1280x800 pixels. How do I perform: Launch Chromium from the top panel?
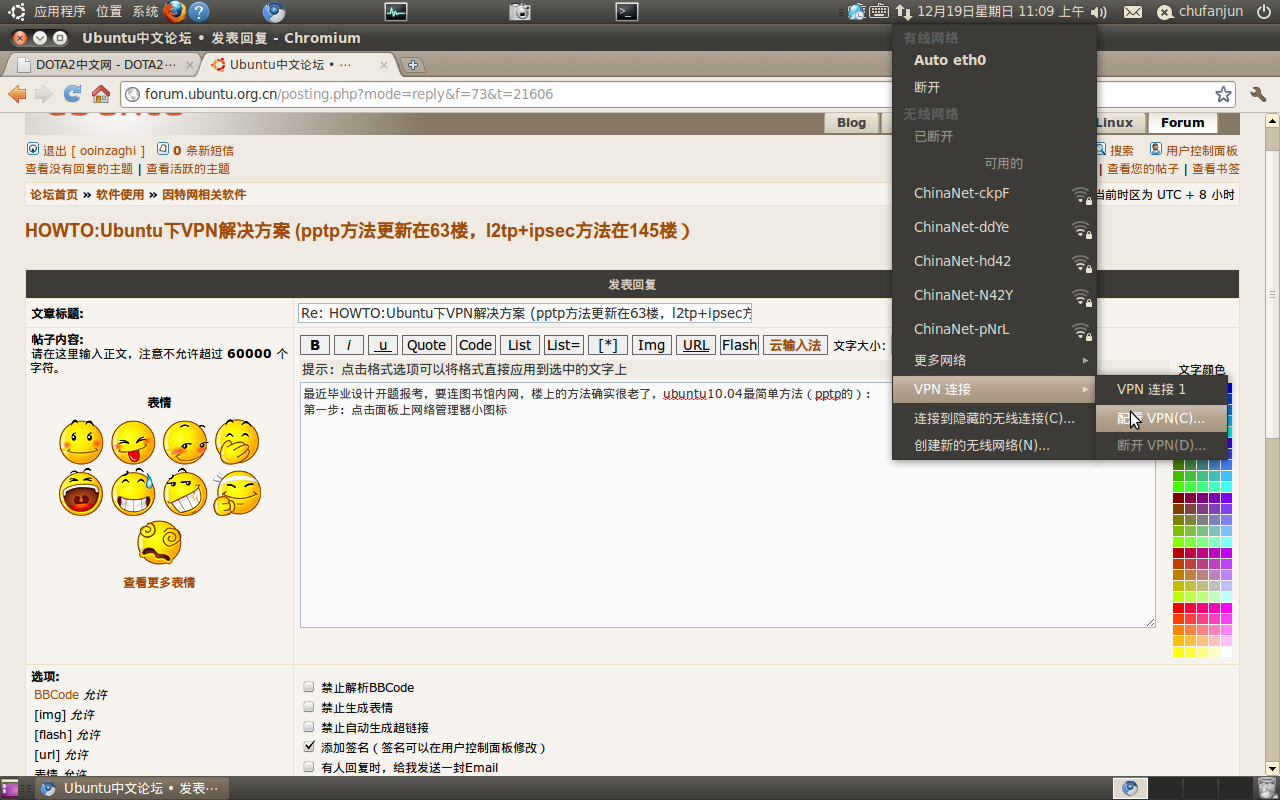273,11
